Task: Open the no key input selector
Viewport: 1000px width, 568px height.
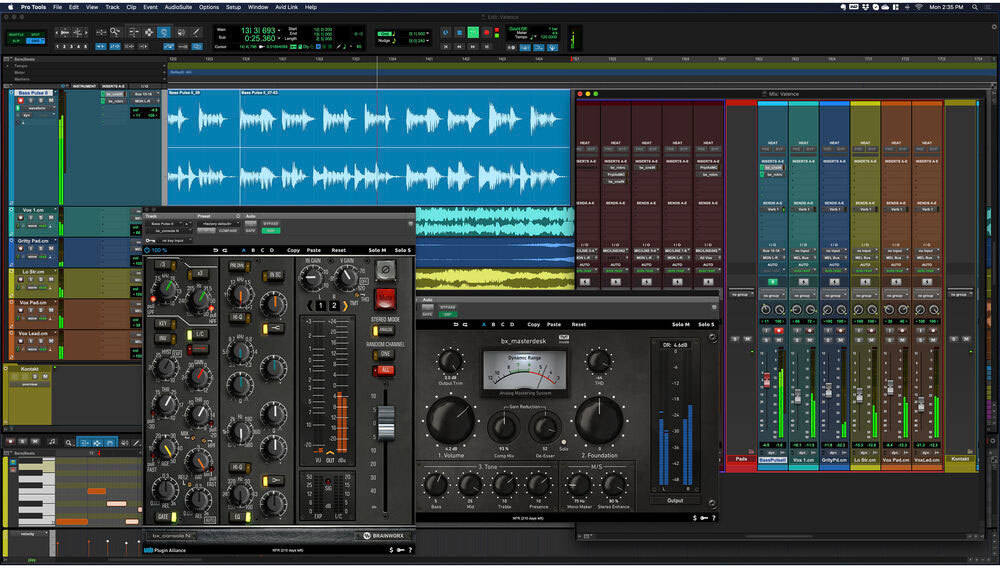Action: pyautogui.click(x=172, y=241)
